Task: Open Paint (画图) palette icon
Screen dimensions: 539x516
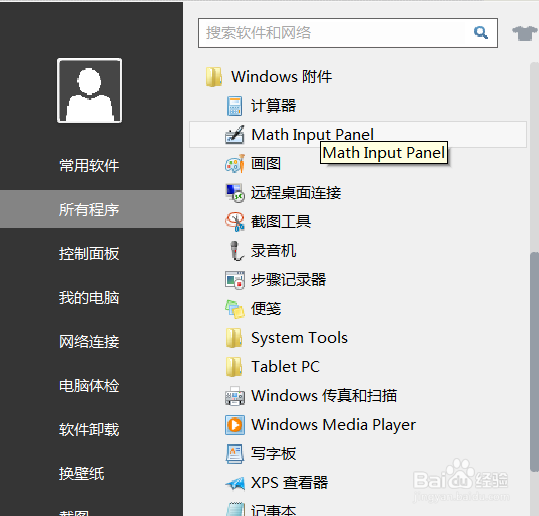Action: coord(235,164)
